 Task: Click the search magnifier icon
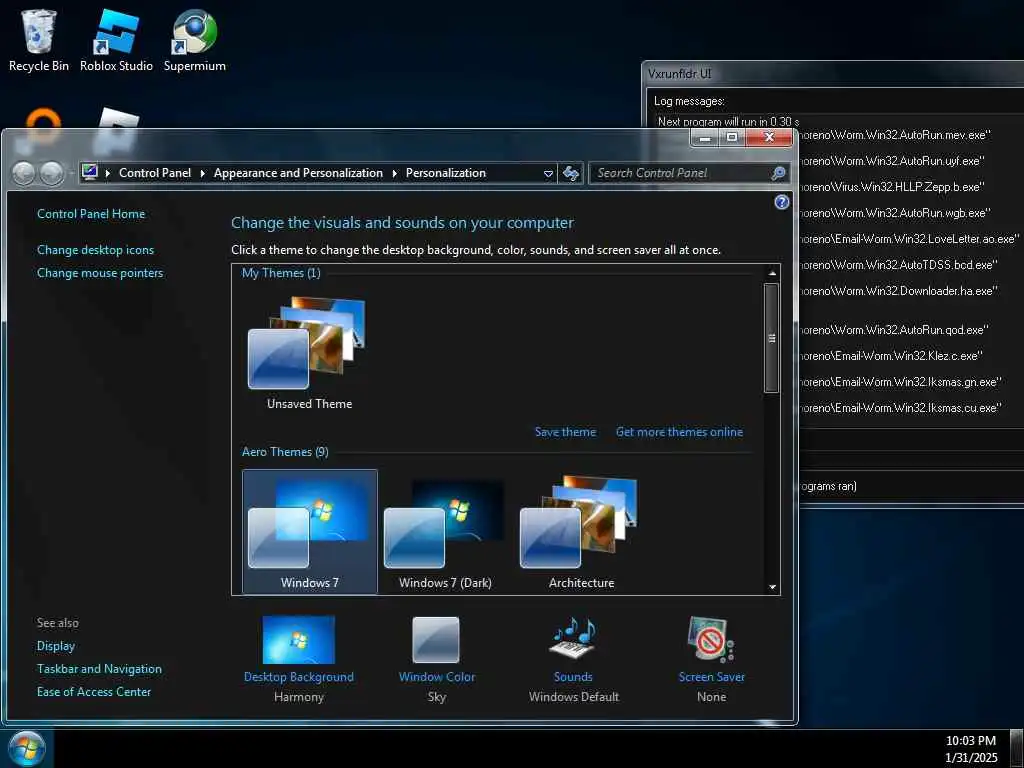pos(778,173)
